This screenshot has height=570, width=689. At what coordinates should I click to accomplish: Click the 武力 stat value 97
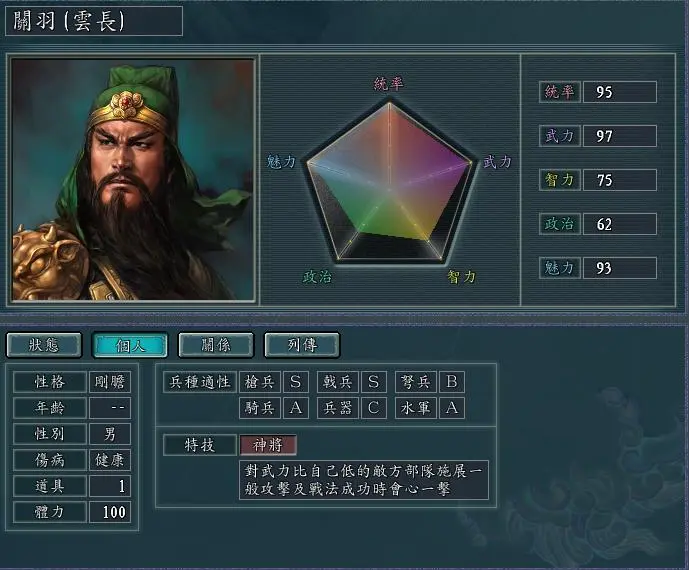[x=620, y=136]
